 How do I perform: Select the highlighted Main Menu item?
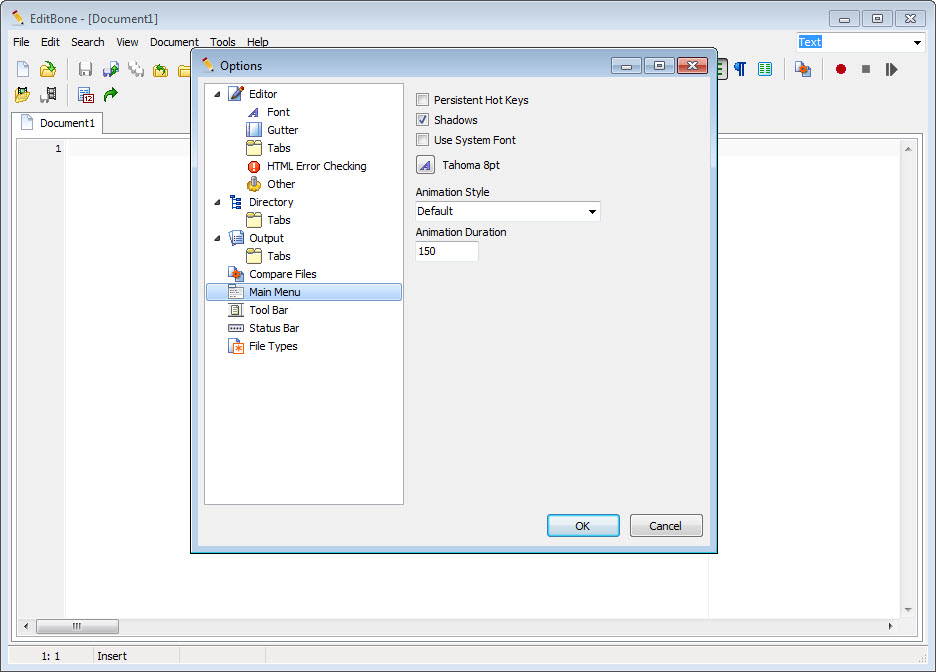click(304, 292)
